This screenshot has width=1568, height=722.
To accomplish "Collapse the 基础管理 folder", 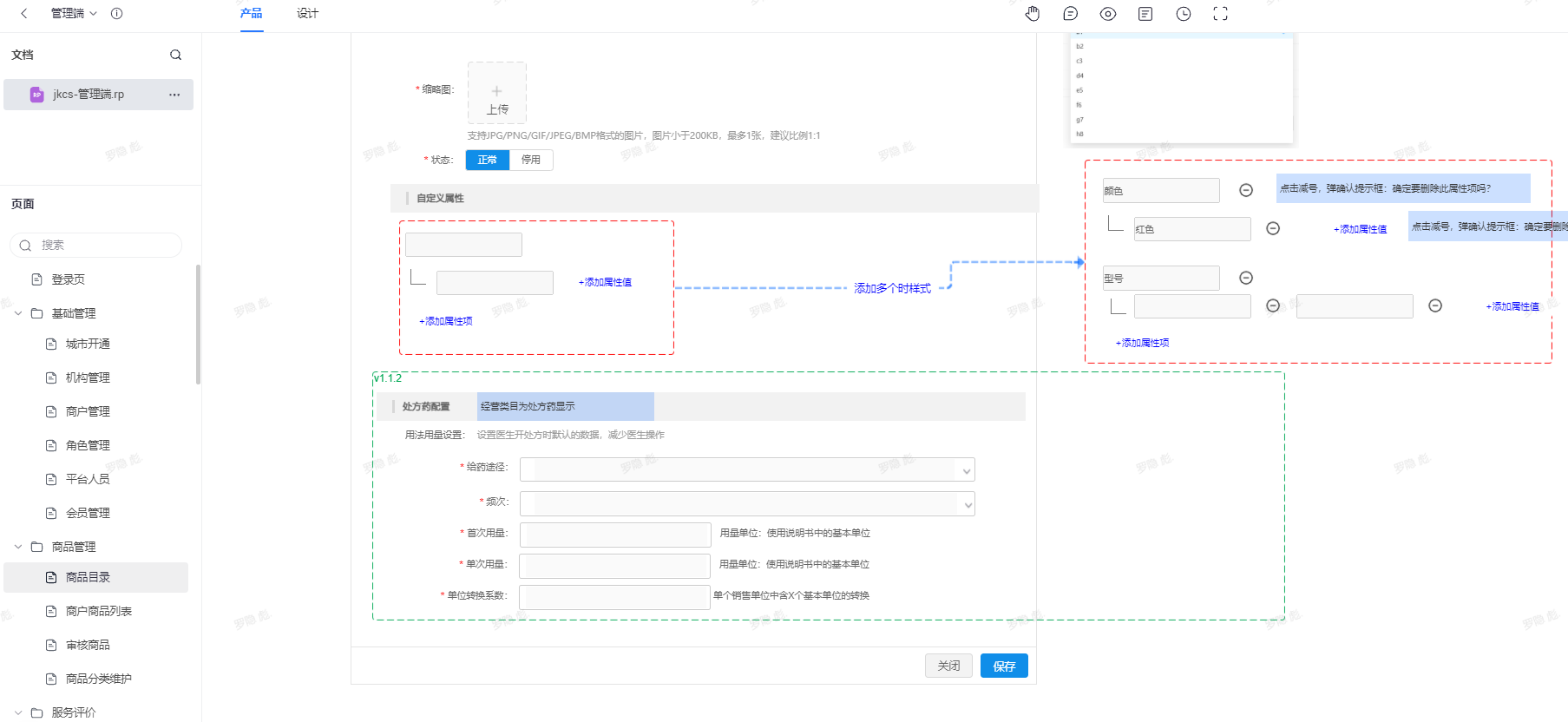I will [x=18, y=313].
